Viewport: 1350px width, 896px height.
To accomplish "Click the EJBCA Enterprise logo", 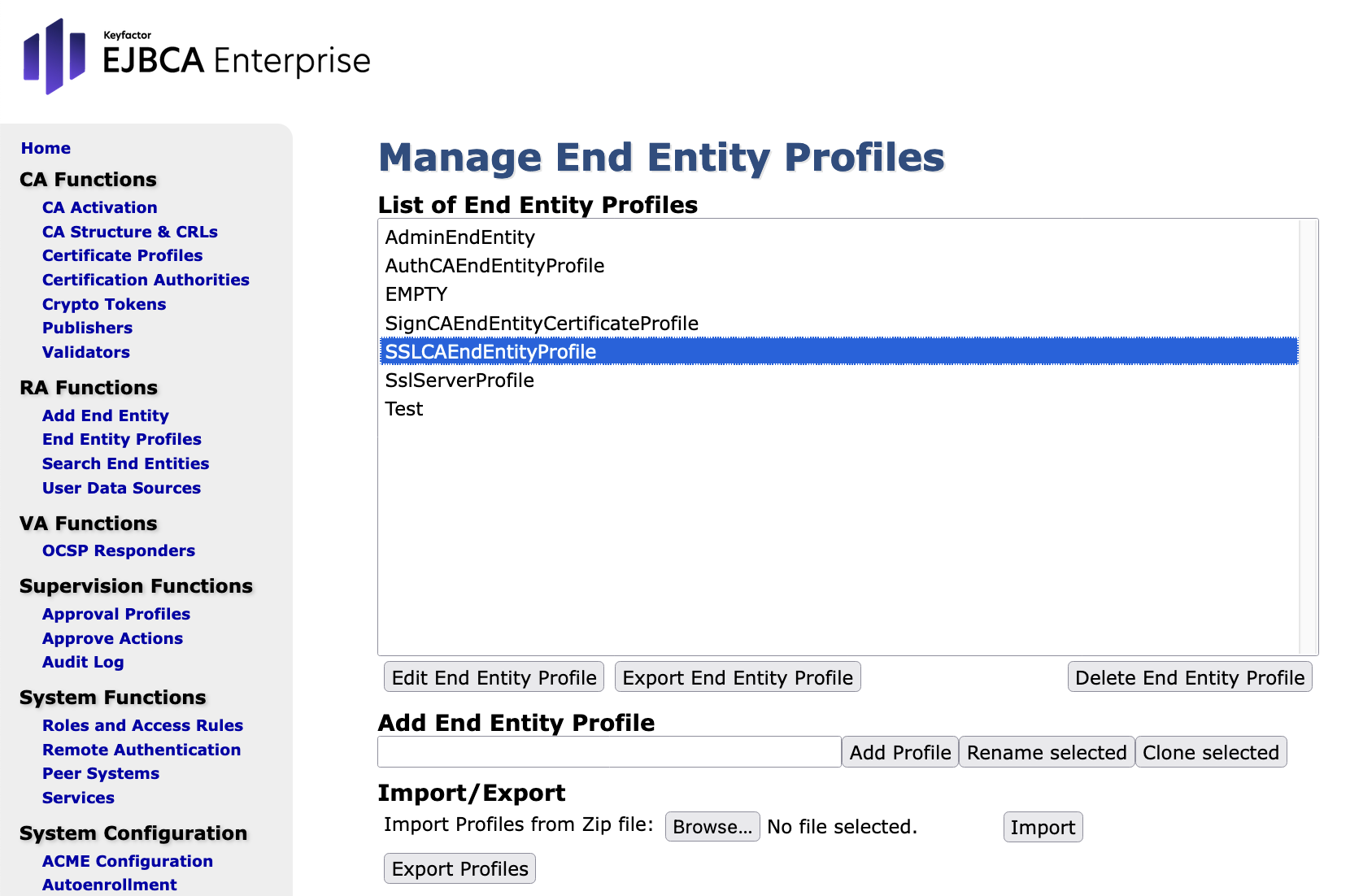I will pos(196,57).
